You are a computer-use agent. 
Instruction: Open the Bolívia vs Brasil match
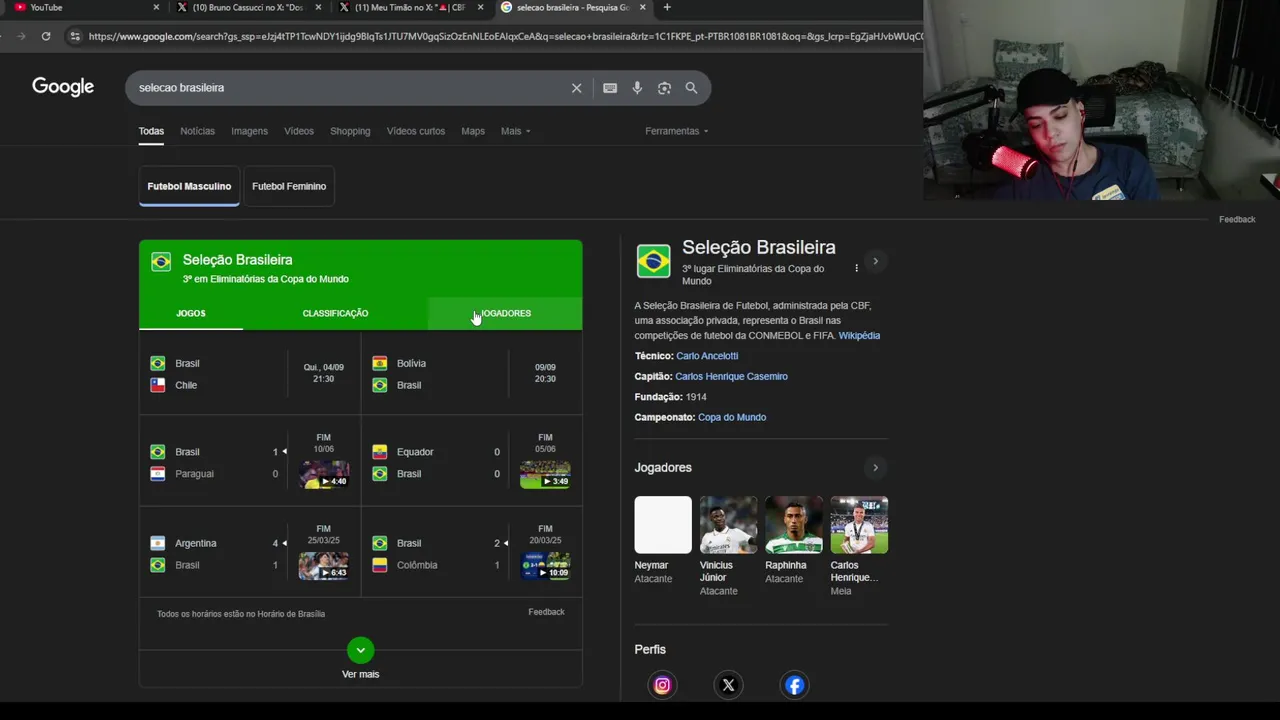click(x=472, y=374)
